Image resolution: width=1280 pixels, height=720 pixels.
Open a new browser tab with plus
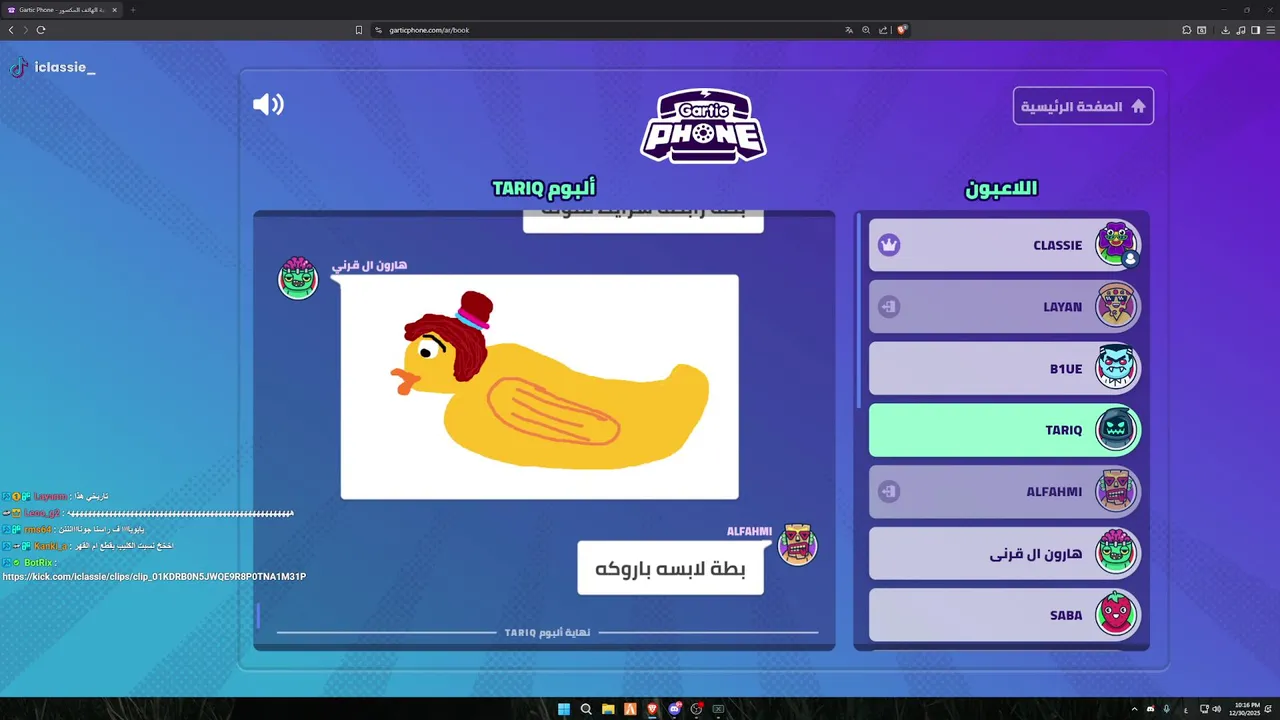coord(133,10)
